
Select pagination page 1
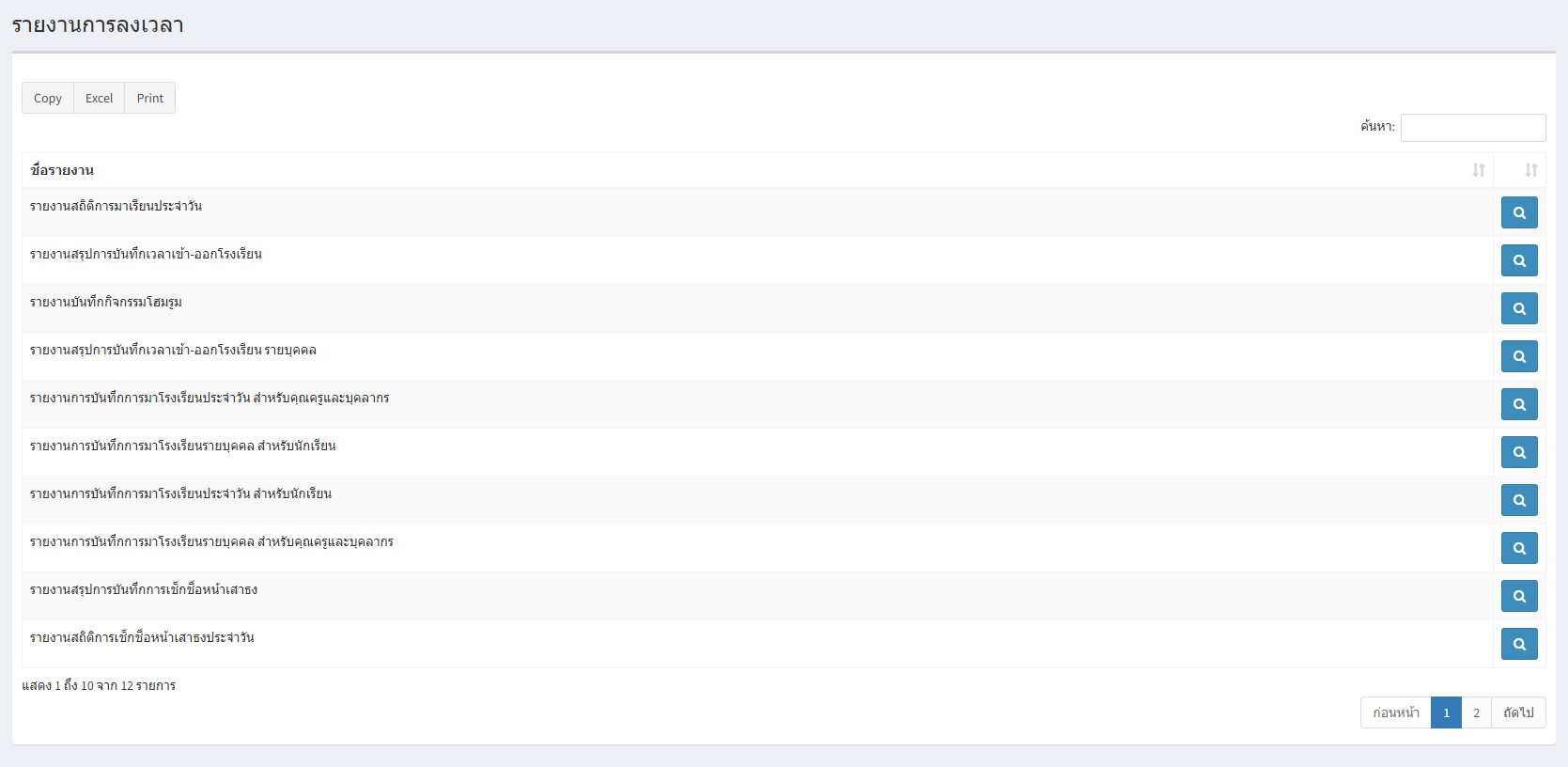pos(1446,712)
